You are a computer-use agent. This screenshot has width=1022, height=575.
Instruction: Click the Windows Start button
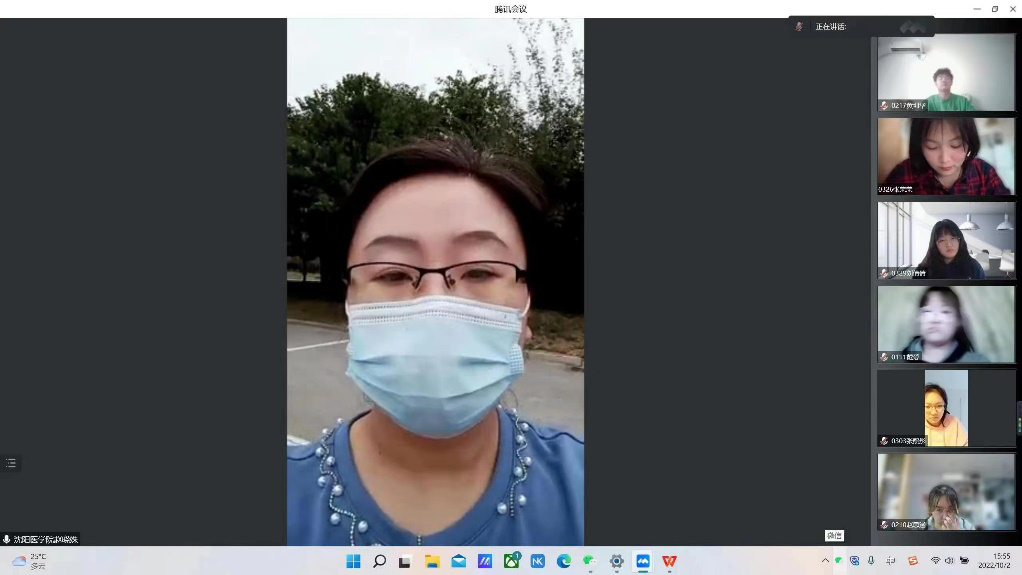[x=353, y=561]
